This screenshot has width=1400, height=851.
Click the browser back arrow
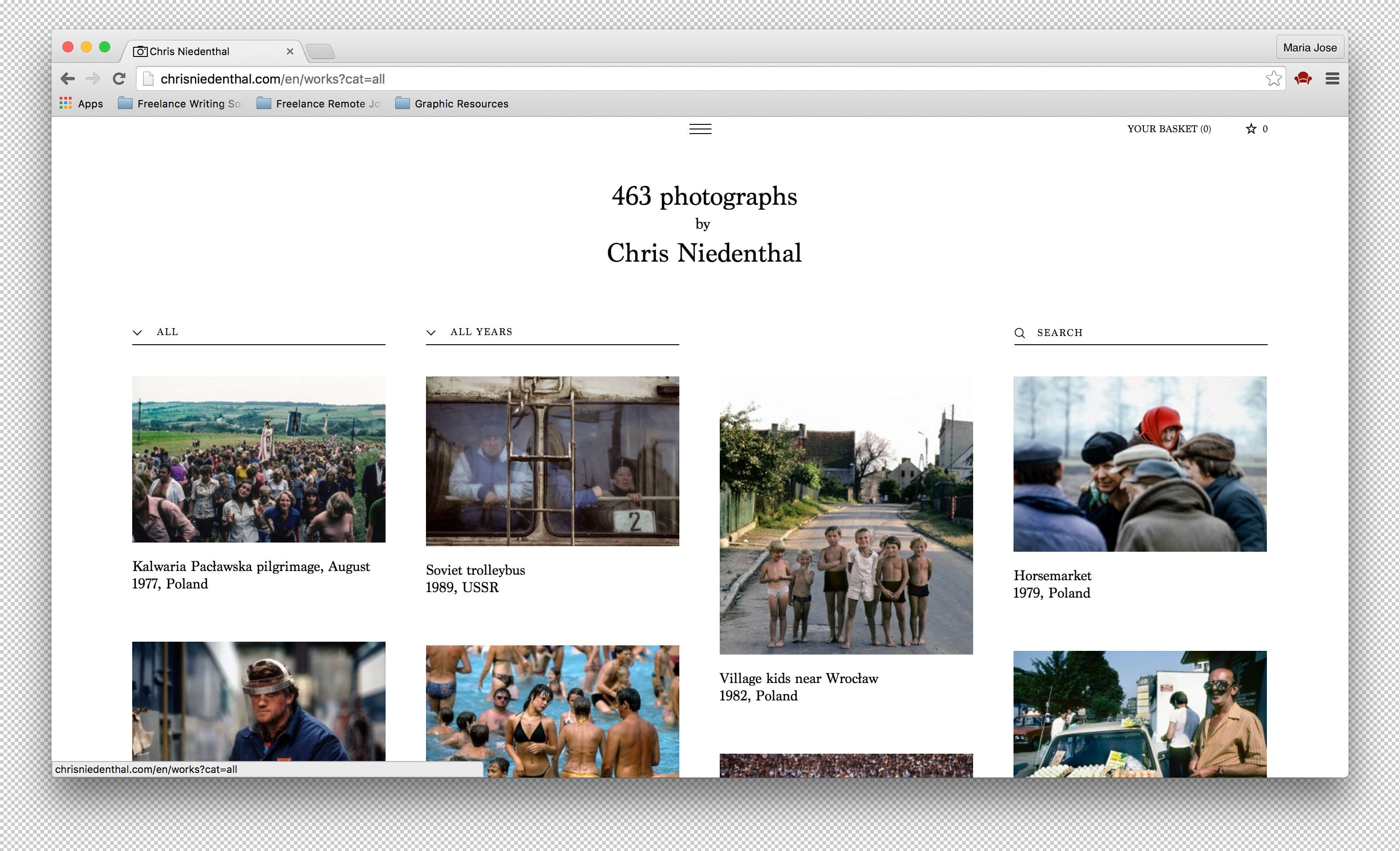pos(67,79)
